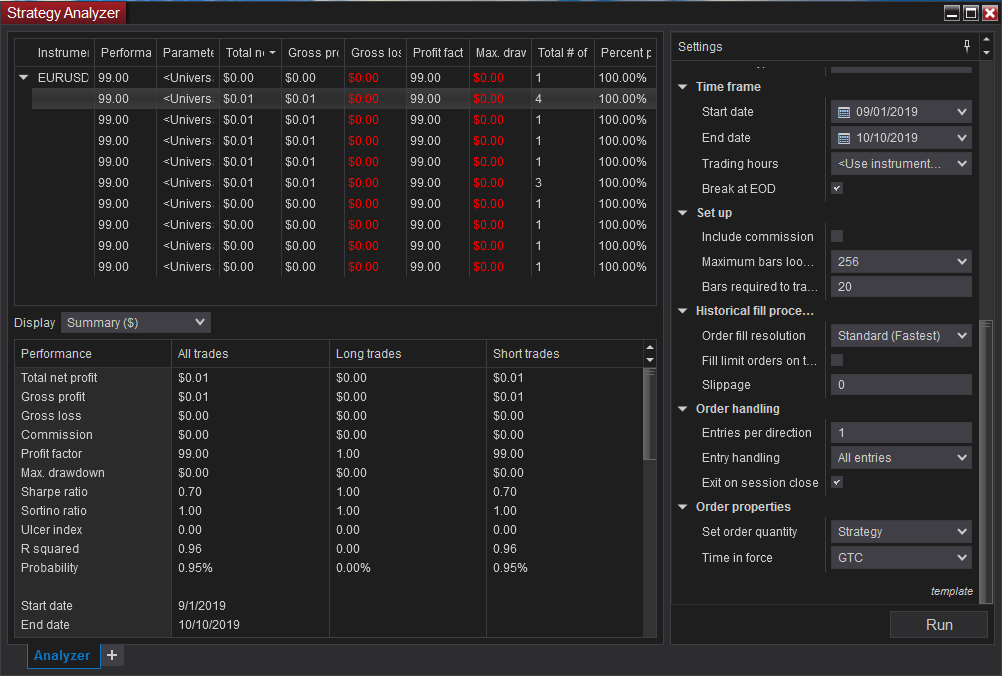Open the Display Summary ($) dropdown
This screenshot has width=1002, height=676.
click(x=136, y=322)
